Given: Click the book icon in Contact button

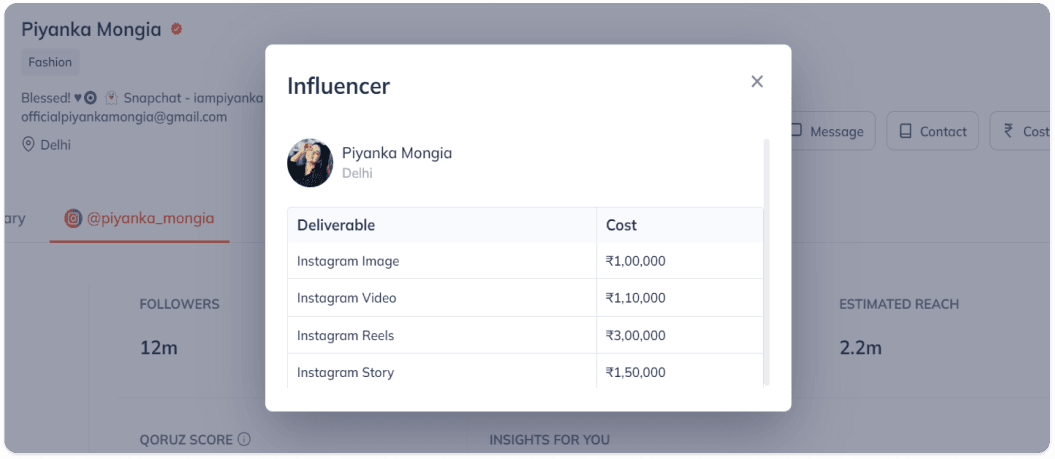Looking at the screenshot, I should pyautogui.click(x=906, y=131).
